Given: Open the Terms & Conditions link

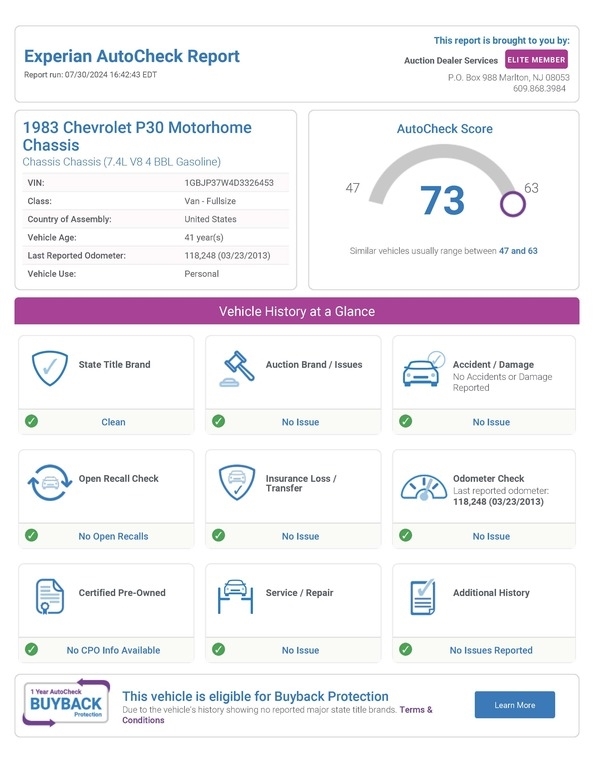Looking at the screenshot, I should [x=277, y=715].
